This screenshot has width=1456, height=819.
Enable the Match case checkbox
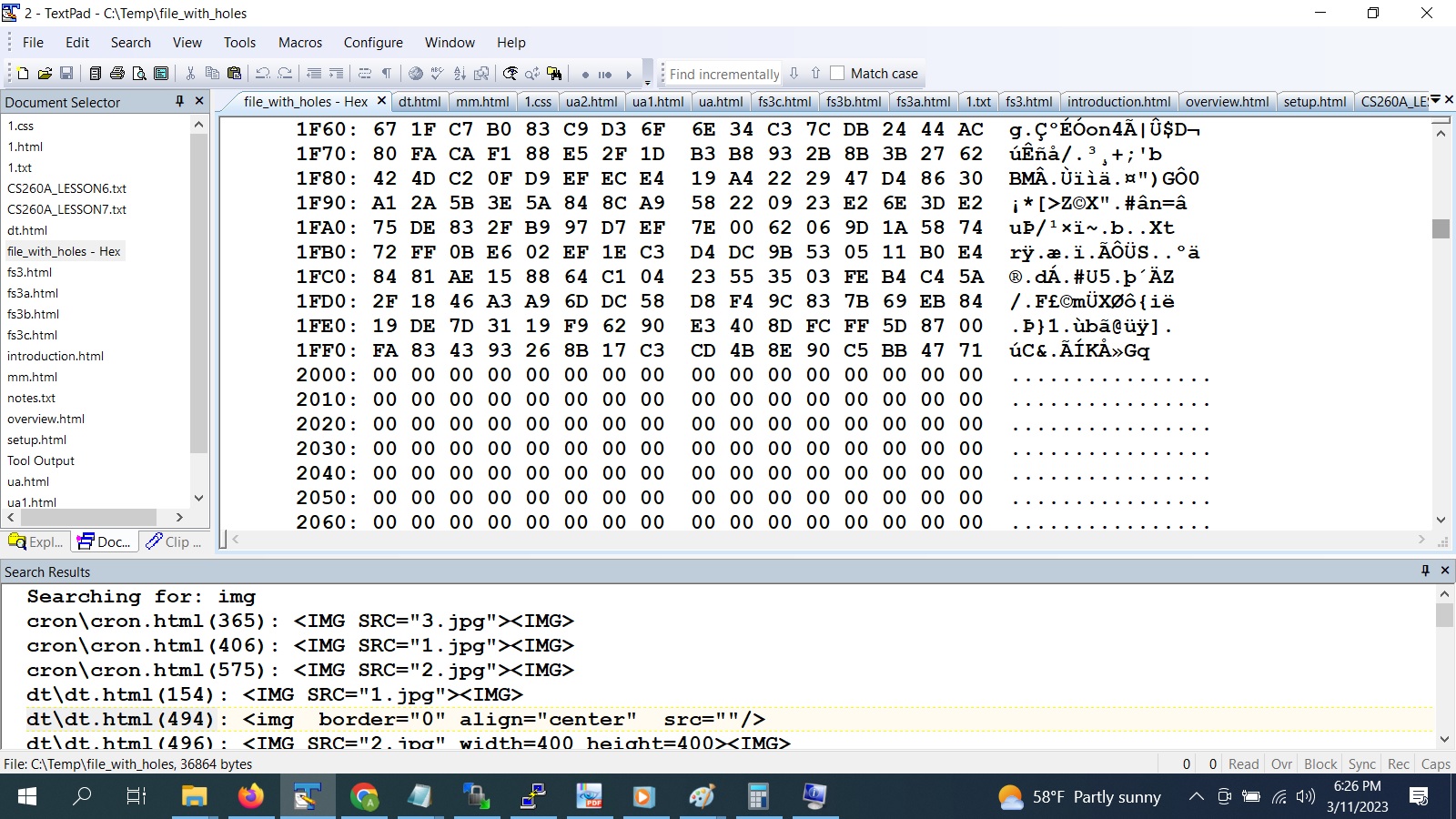(x=837, y=74)
